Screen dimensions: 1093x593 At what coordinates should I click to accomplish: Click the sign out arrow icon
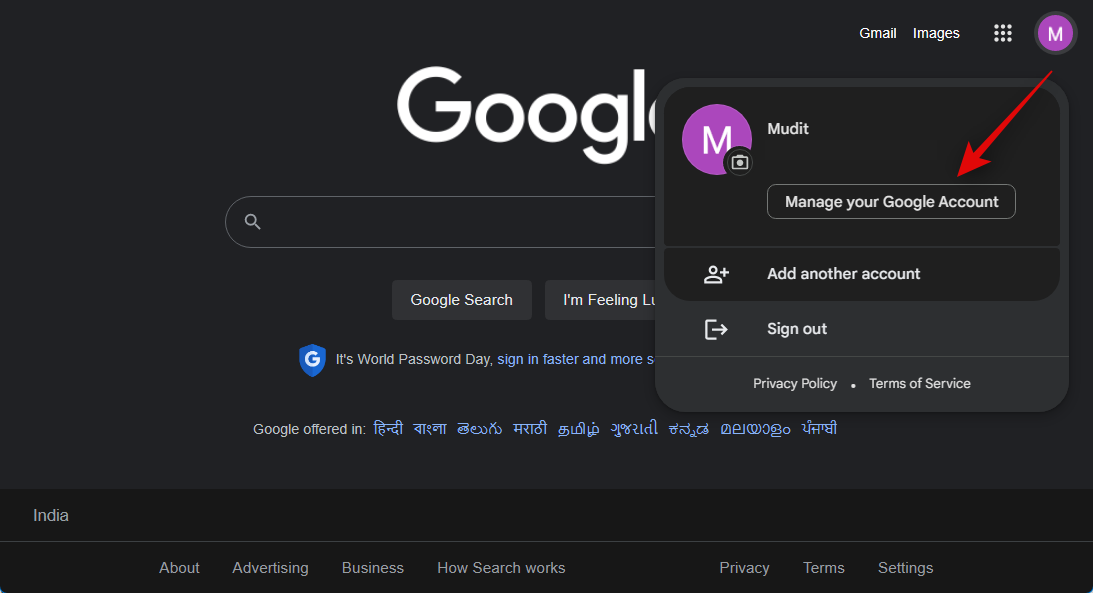[716, 329]
